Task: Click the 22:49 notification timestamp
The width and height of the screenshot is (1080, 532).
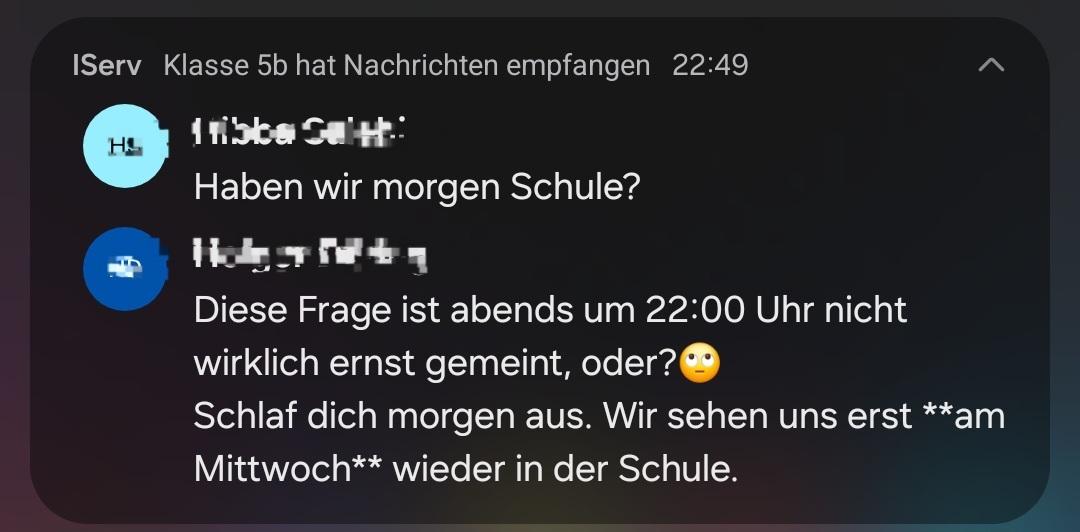Action: tap(710, 66)
